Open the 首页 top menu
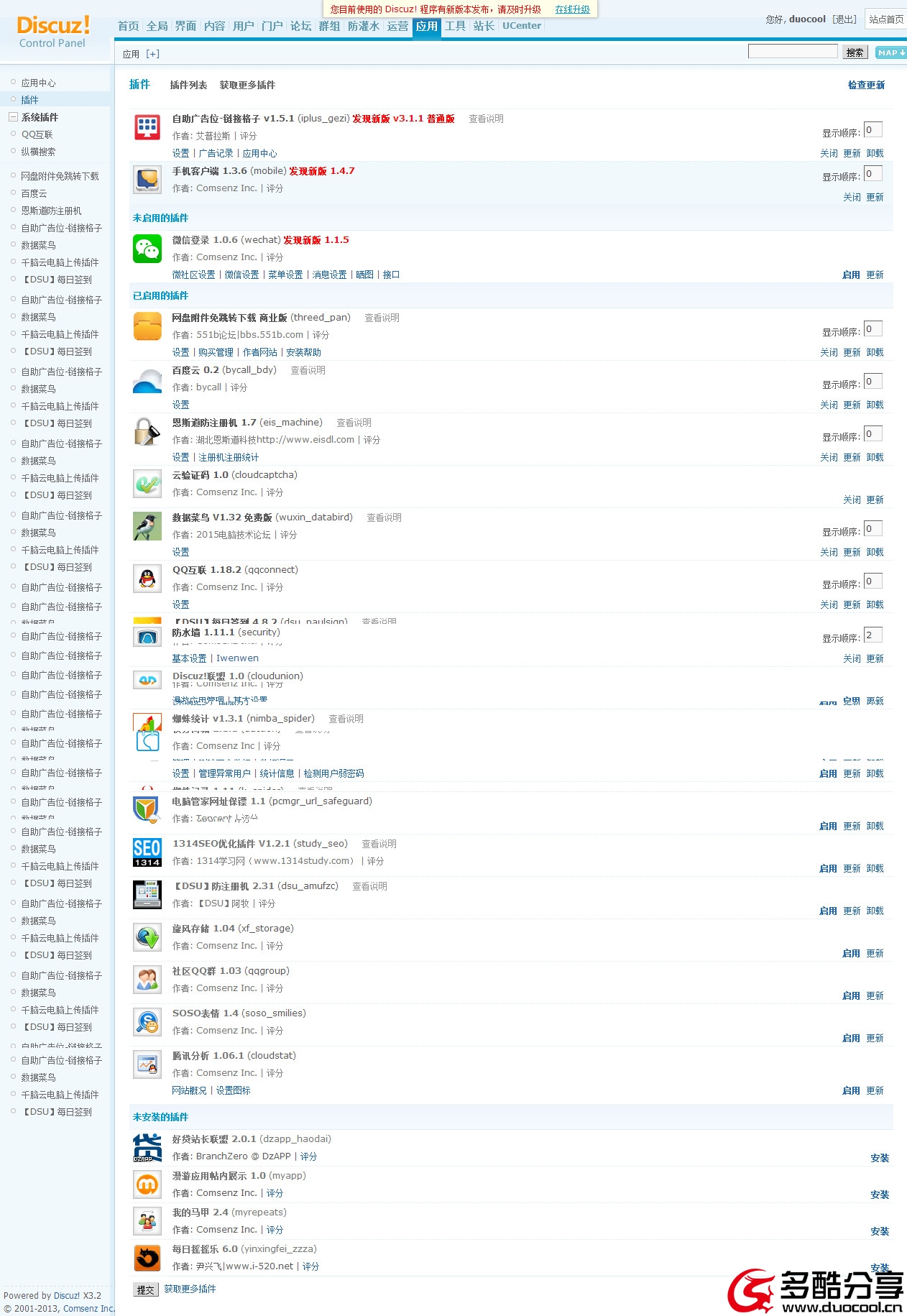The image size is (907, 1316). coord(129,26)
